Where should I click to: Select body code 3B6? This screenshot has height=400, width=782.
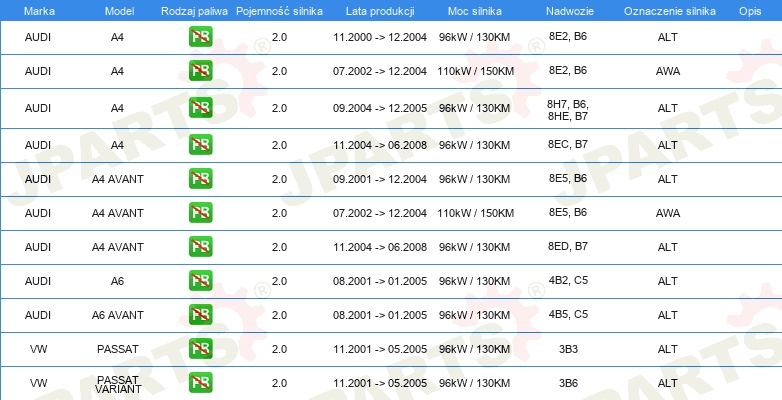(x=568, y=383)
